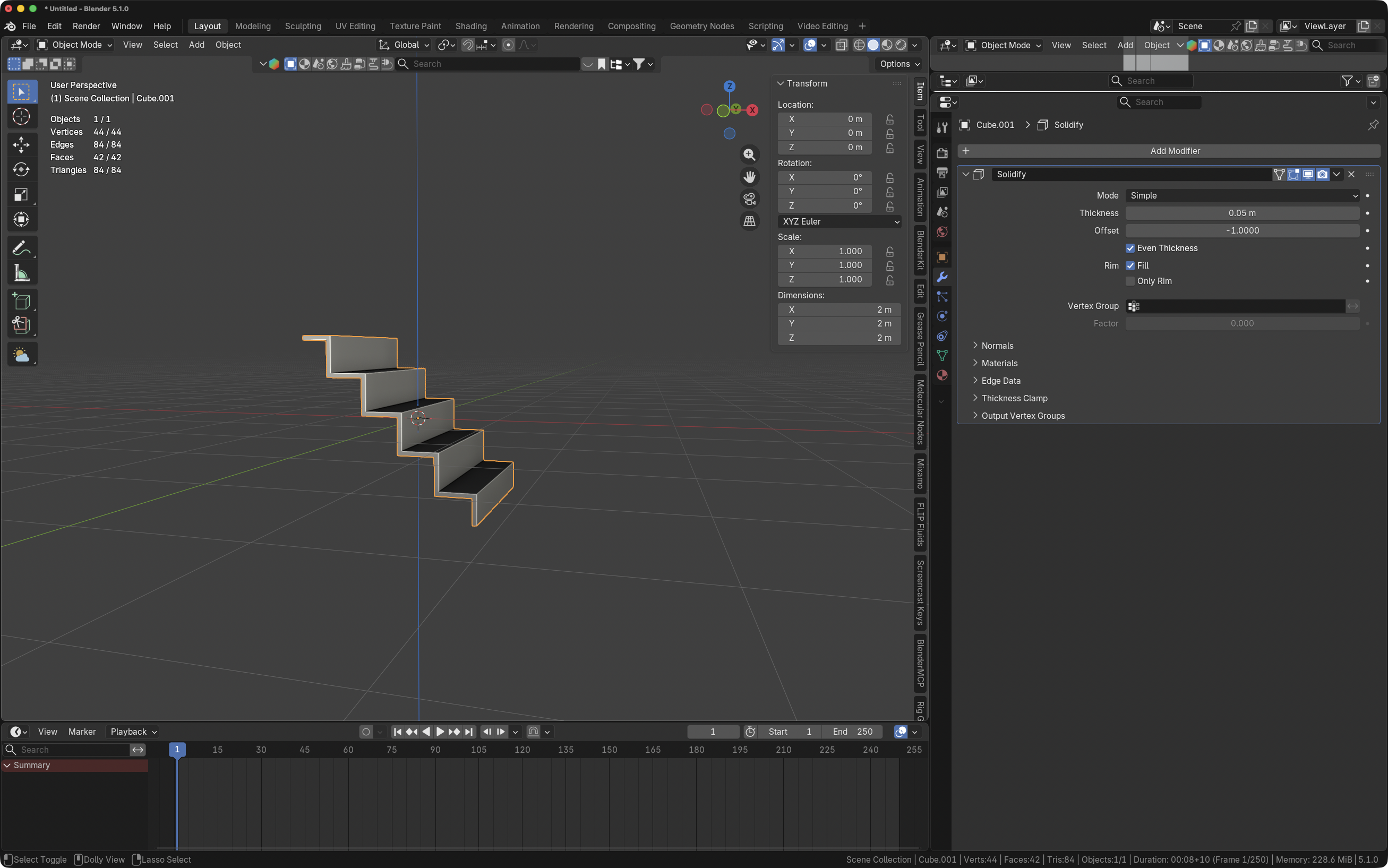1388x868 pixels.
Task: Click the pan hand viewport gizmo
Action: (x=749, y=177)
